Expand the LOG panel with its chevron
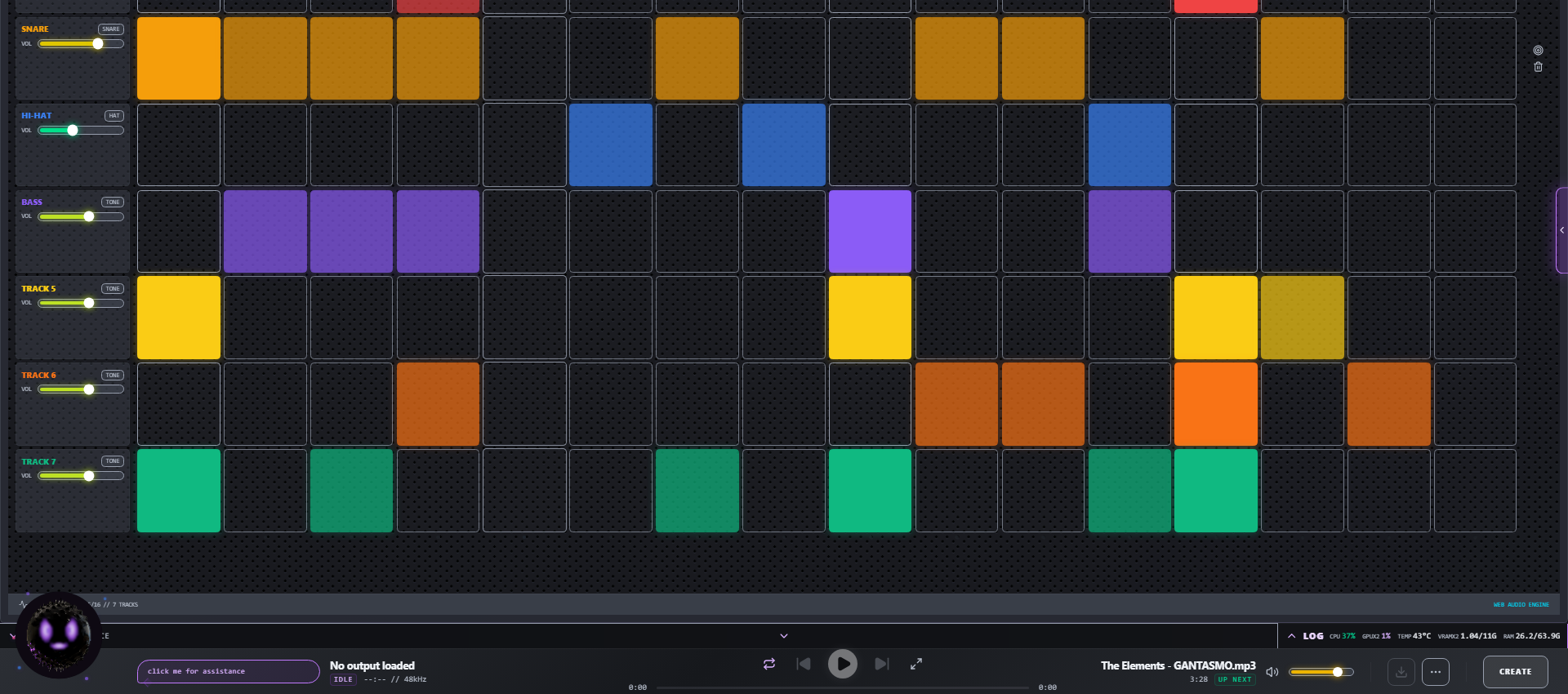The width and height of the screenshot is (1568, 694). click(1291, 636)
